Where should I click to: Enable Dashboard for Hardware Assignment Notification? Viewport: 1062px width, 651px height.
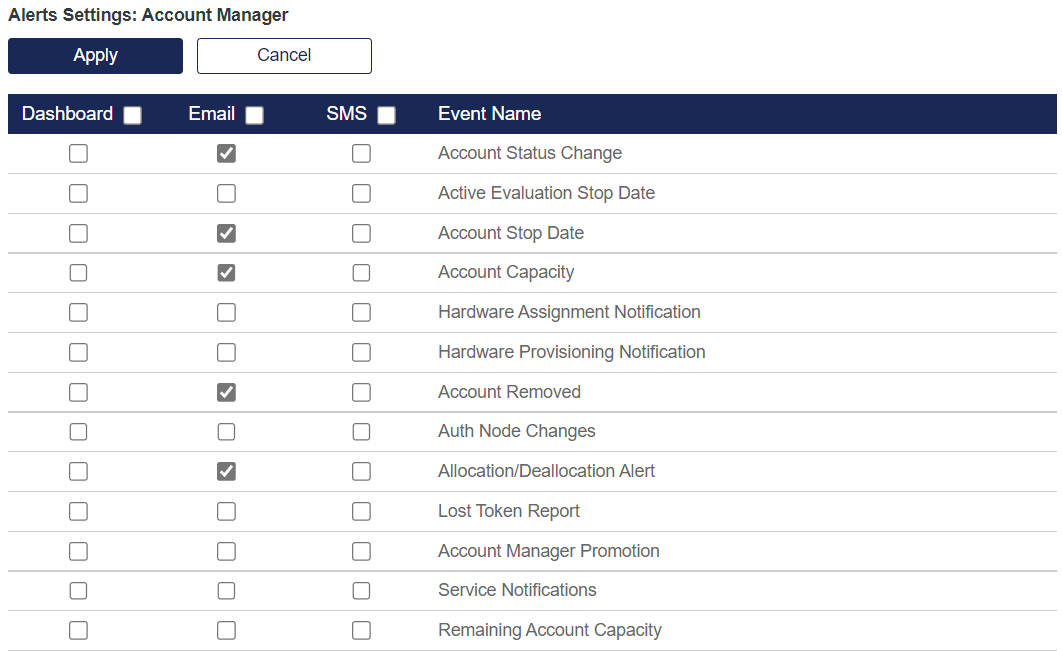pyautogui.click(x=78, y=312)
